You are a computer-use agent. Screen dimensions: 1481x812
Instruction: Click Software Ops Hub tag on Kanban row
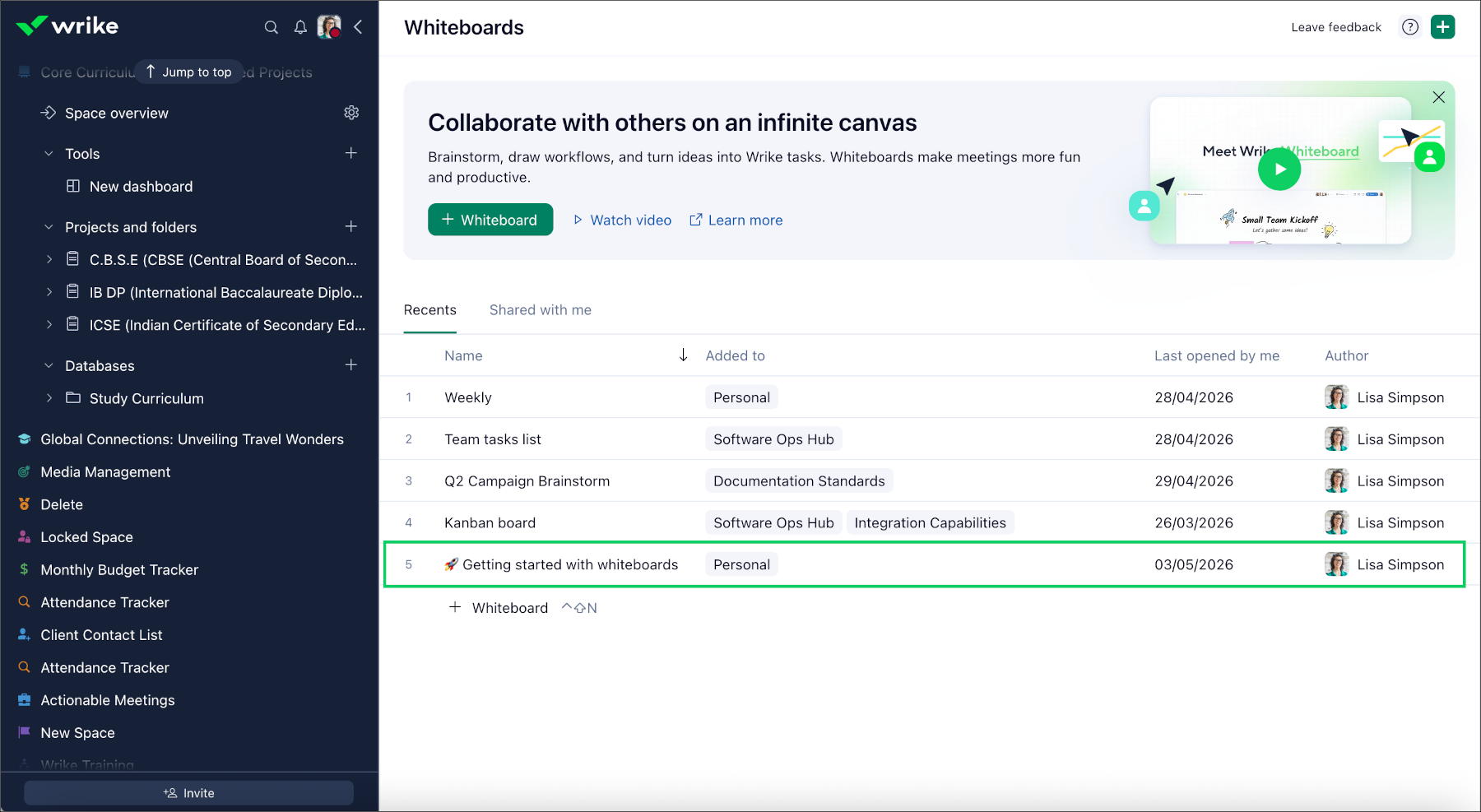pos(773,523)
